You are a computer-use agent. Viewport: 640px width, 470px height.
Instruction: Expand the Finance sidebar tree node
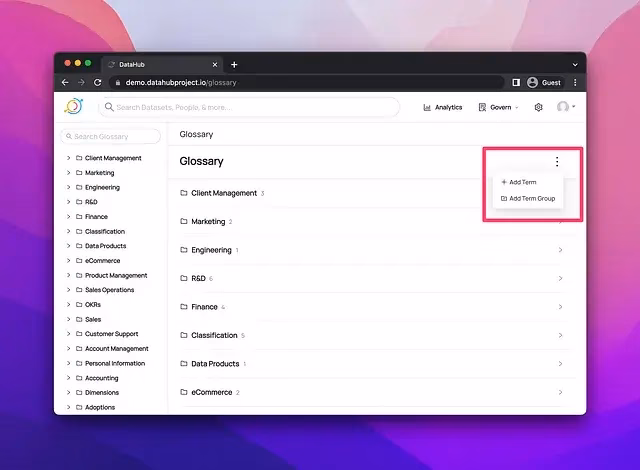coord(68,216)
